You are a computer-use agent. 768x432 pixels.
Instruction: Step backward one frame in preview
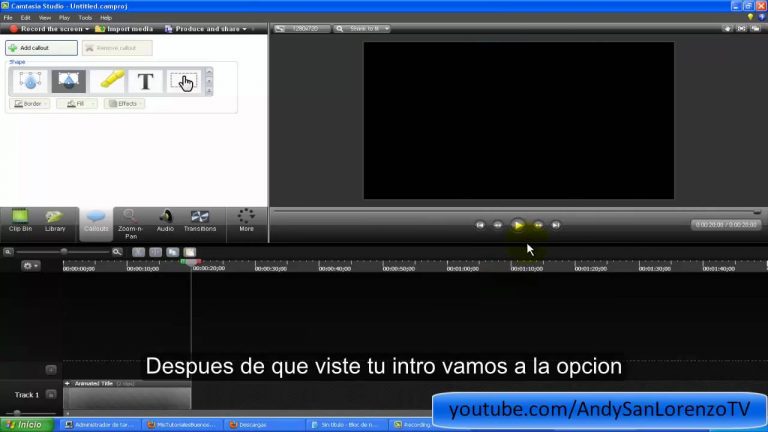click(498, 225)
